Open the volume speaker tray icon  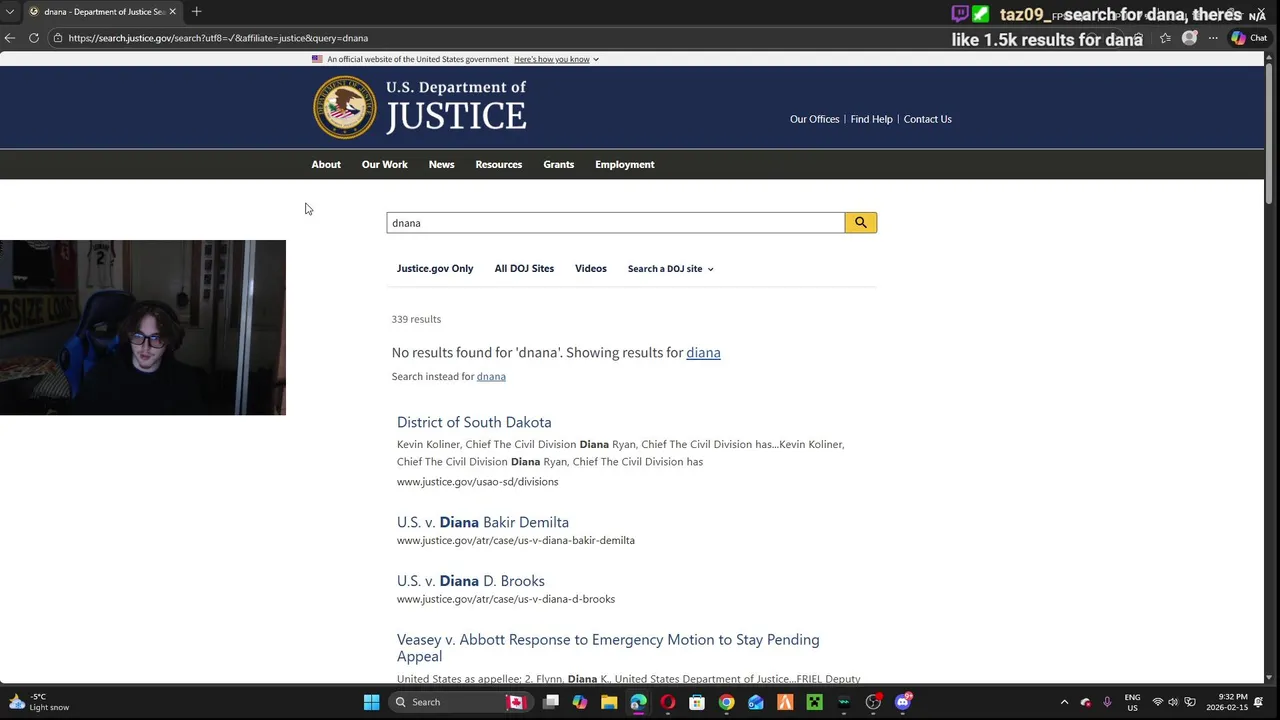pos(1173,702)
